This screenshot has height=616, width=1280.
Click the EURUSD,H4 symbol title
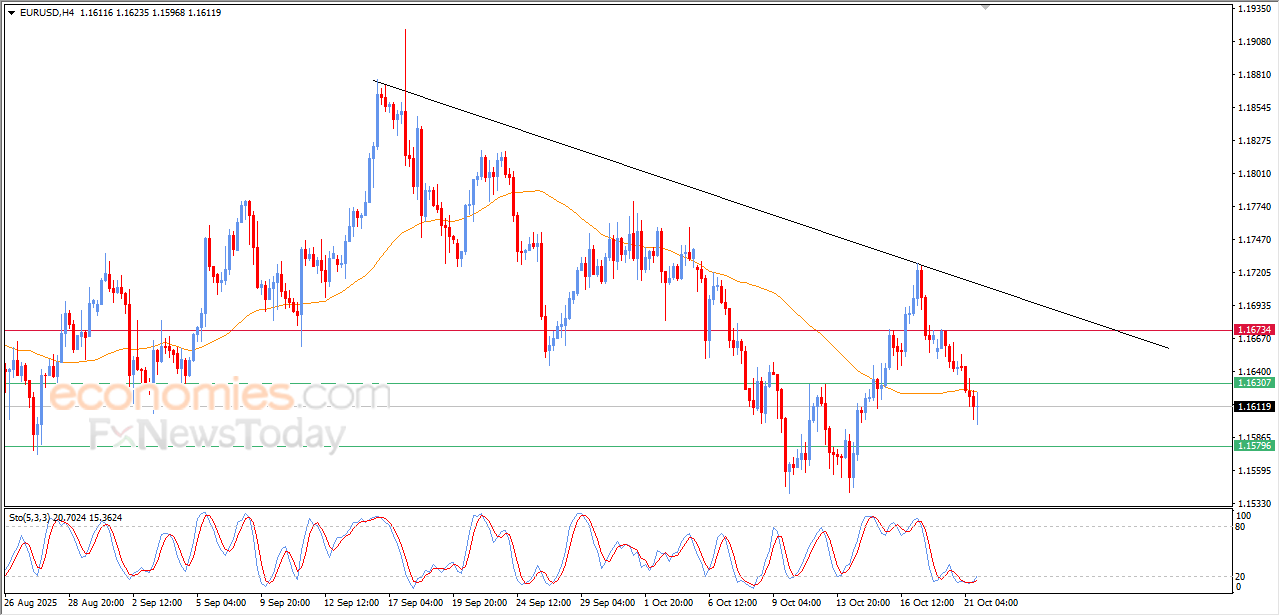[46, 13]
